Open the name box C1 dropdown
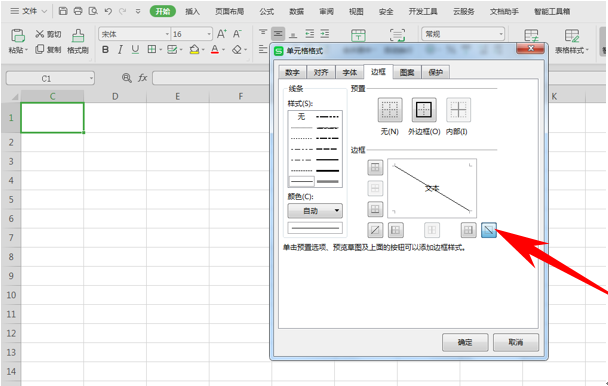608x386 pixels. (91, 79)
